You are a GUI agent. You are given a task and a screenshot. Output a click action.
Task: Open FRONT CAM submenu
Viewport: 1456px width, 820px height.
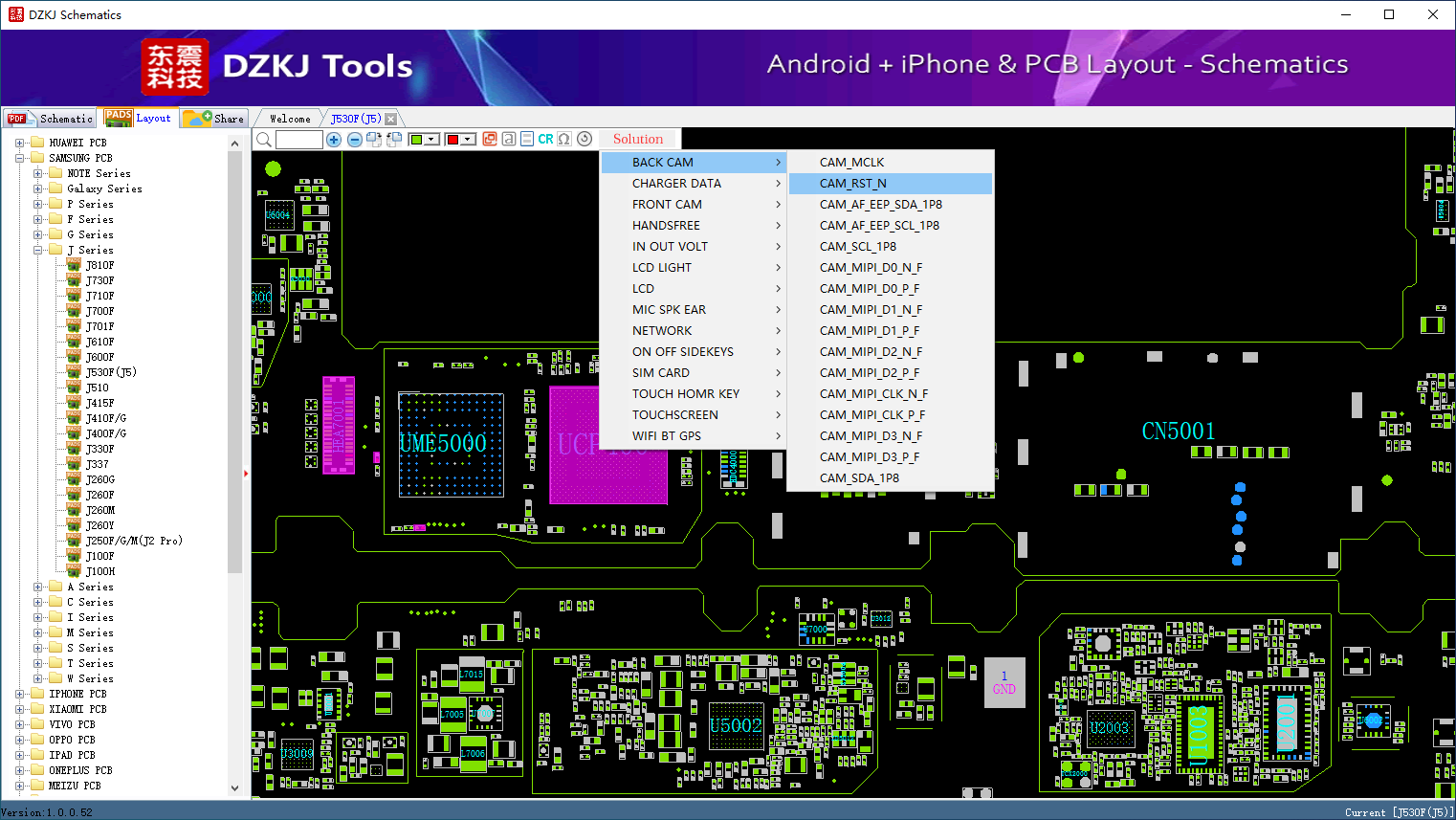point(695,205)
